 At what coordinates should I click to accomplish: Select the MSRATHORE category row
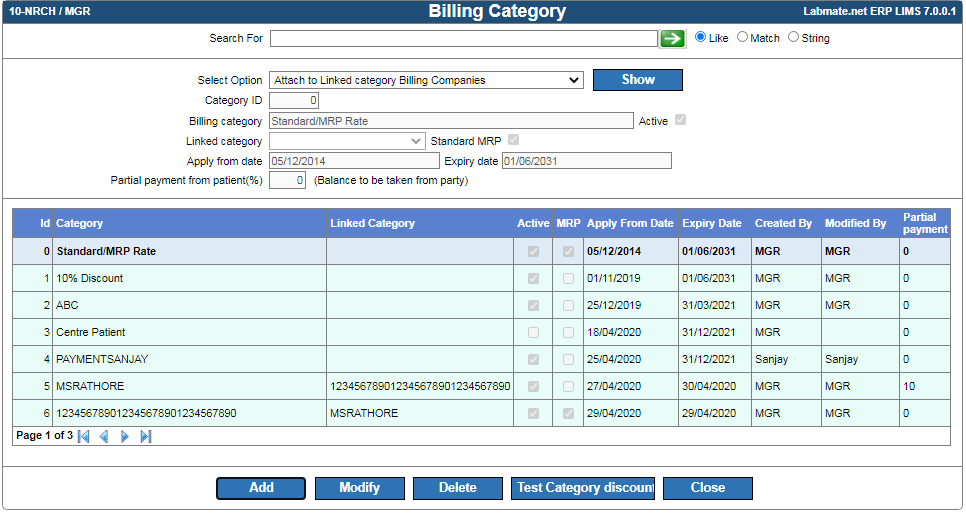click(481, 387)
